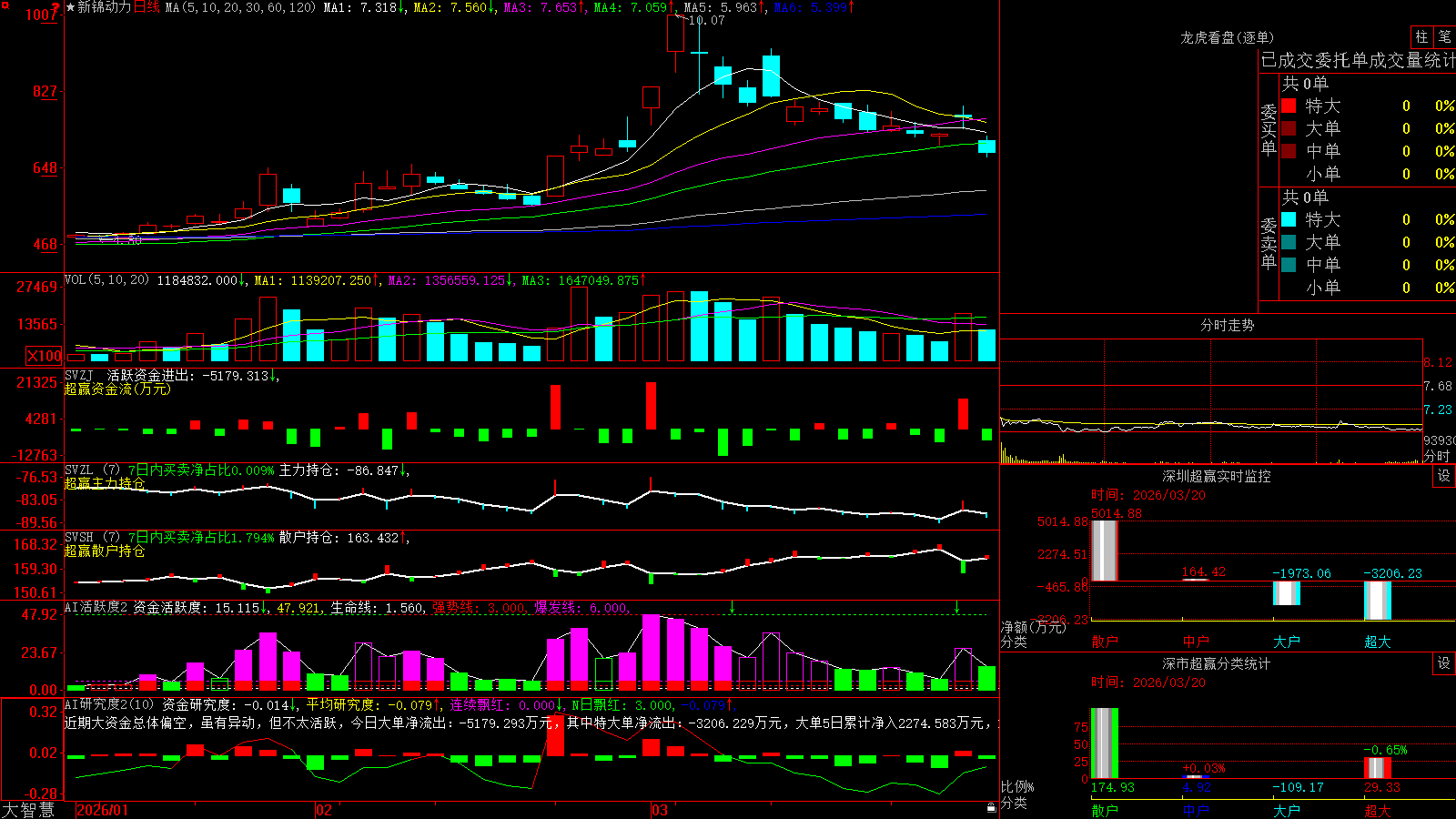Click the red 特大 buy order swatch

(x=1289, y=106)
